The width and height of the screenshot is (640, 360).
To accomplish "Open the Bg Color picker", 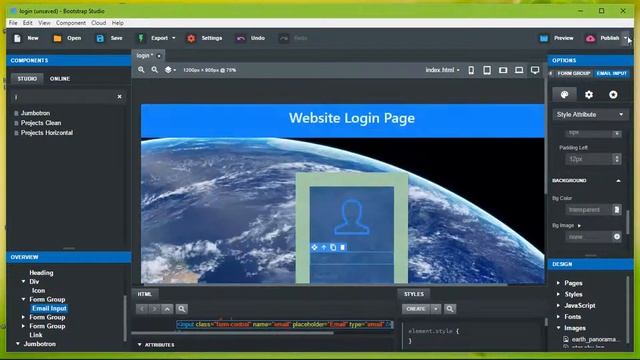I will [617, 209].
